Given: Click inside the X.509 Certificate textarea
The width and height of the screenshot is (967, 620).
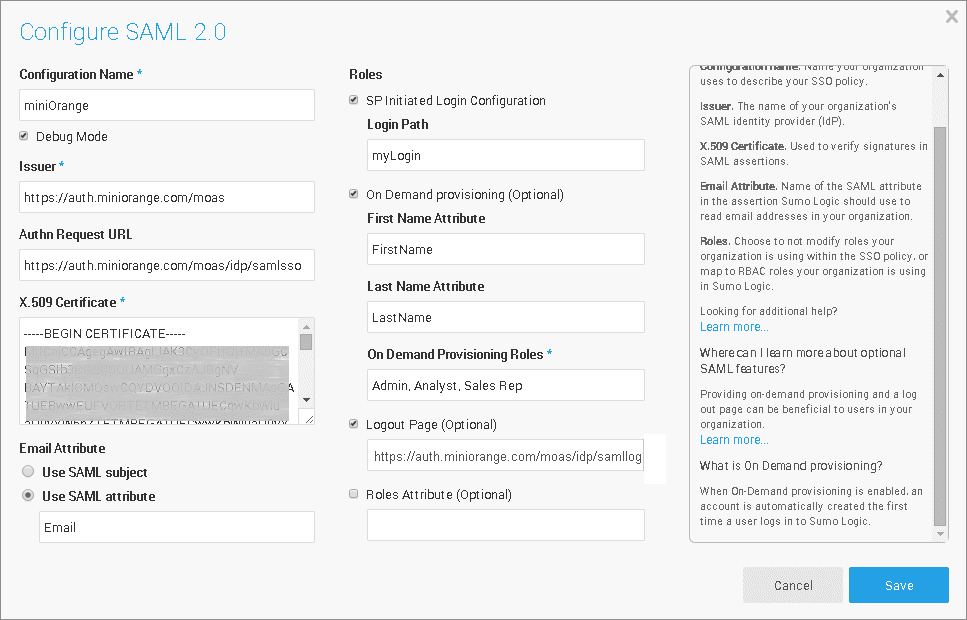Looking at the screenshot, I should 159,371.
